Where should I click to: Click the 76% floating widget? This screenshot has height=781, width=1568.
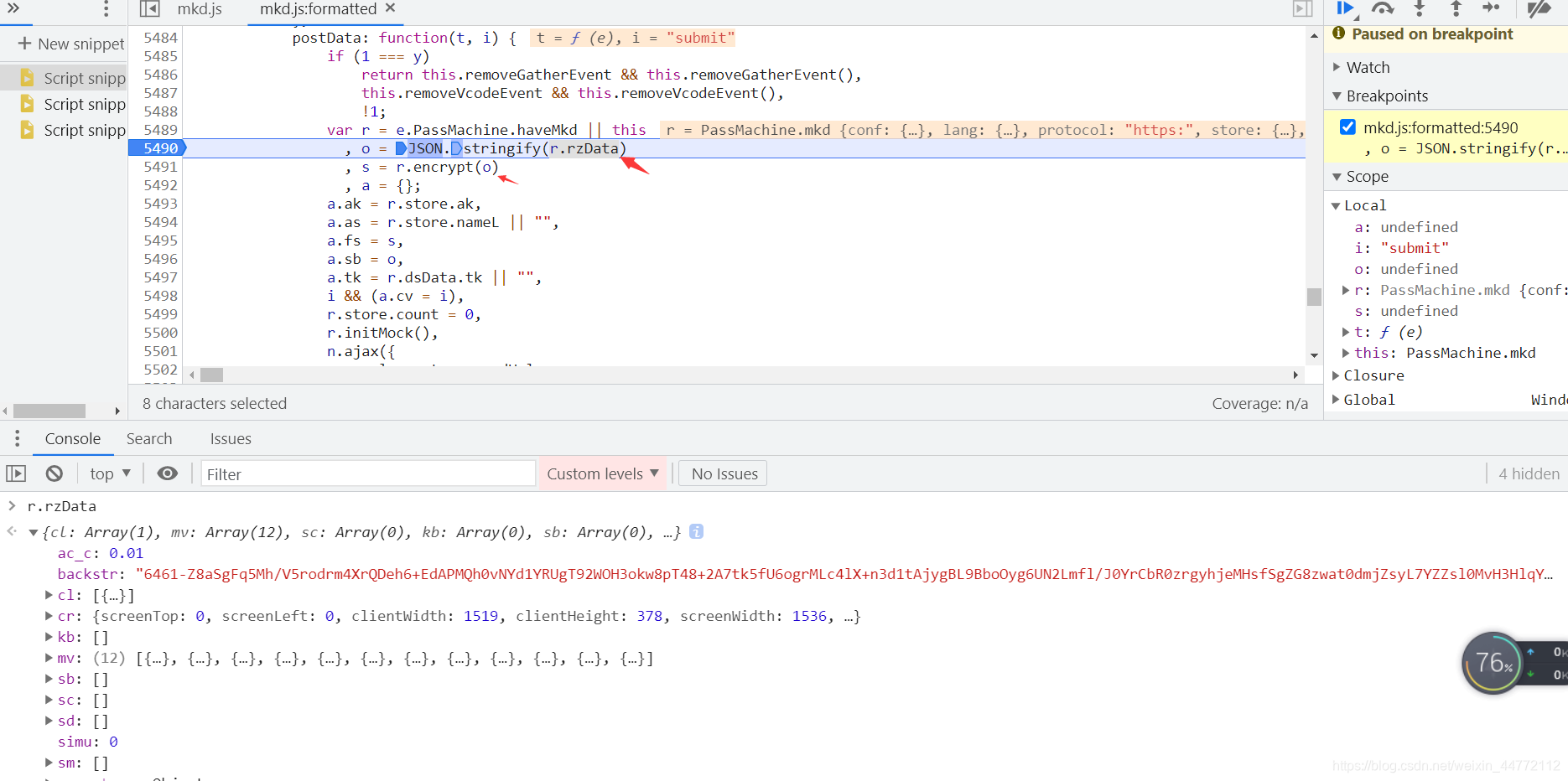[1494, 663]
